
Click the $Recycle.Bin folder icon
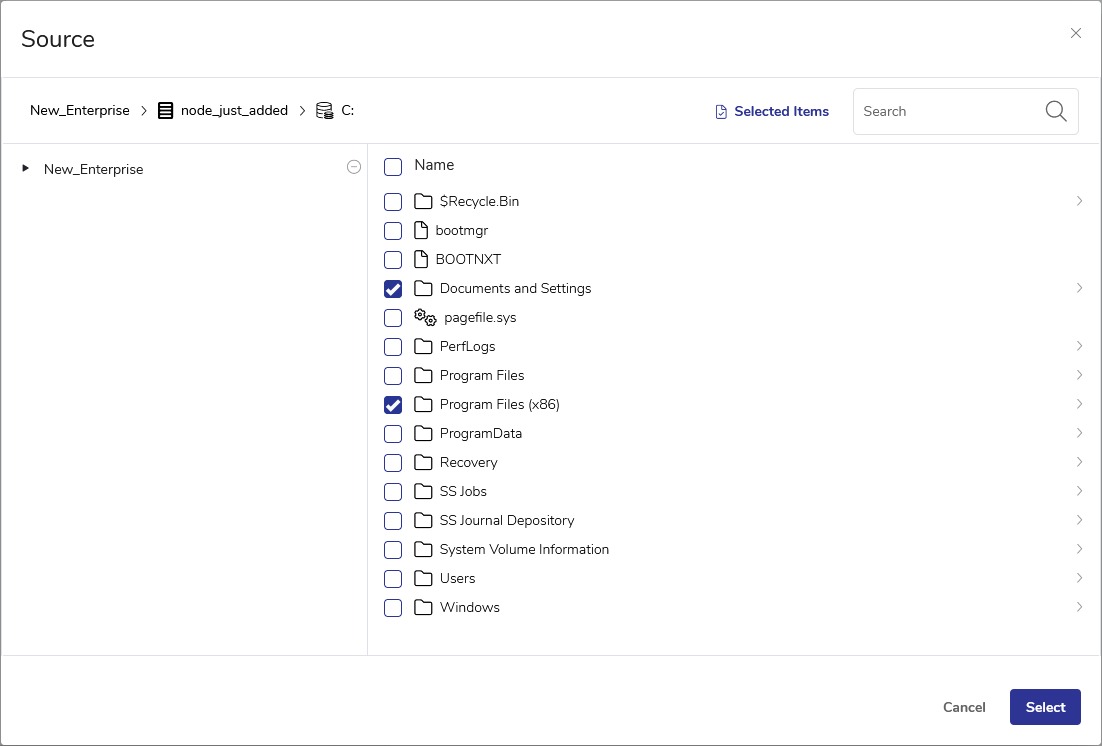(x=423, y=201)
